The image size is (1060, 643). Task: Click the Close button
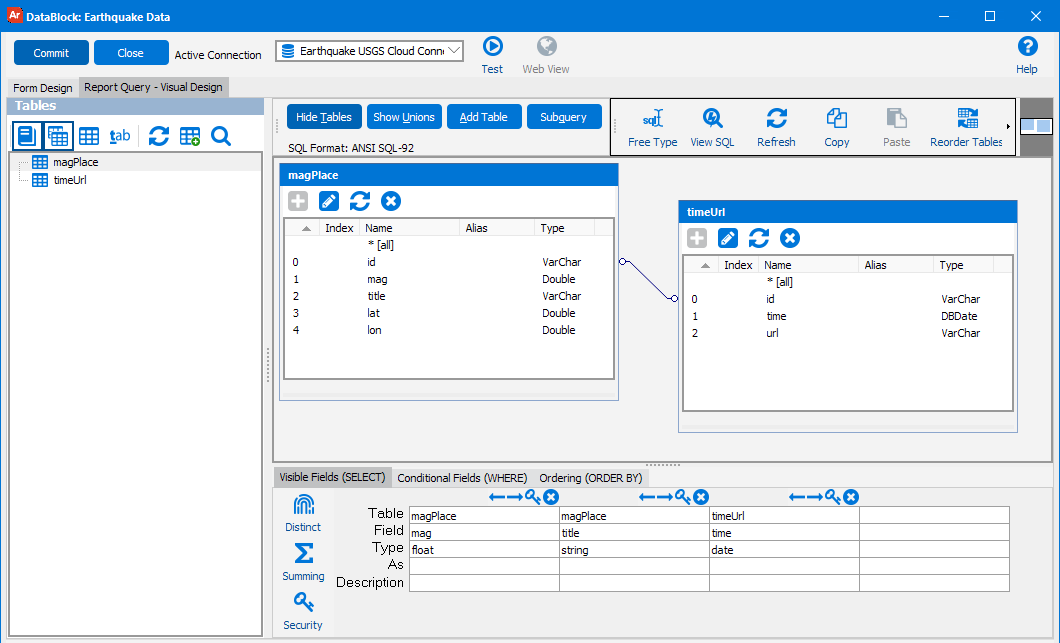point(130,53)
